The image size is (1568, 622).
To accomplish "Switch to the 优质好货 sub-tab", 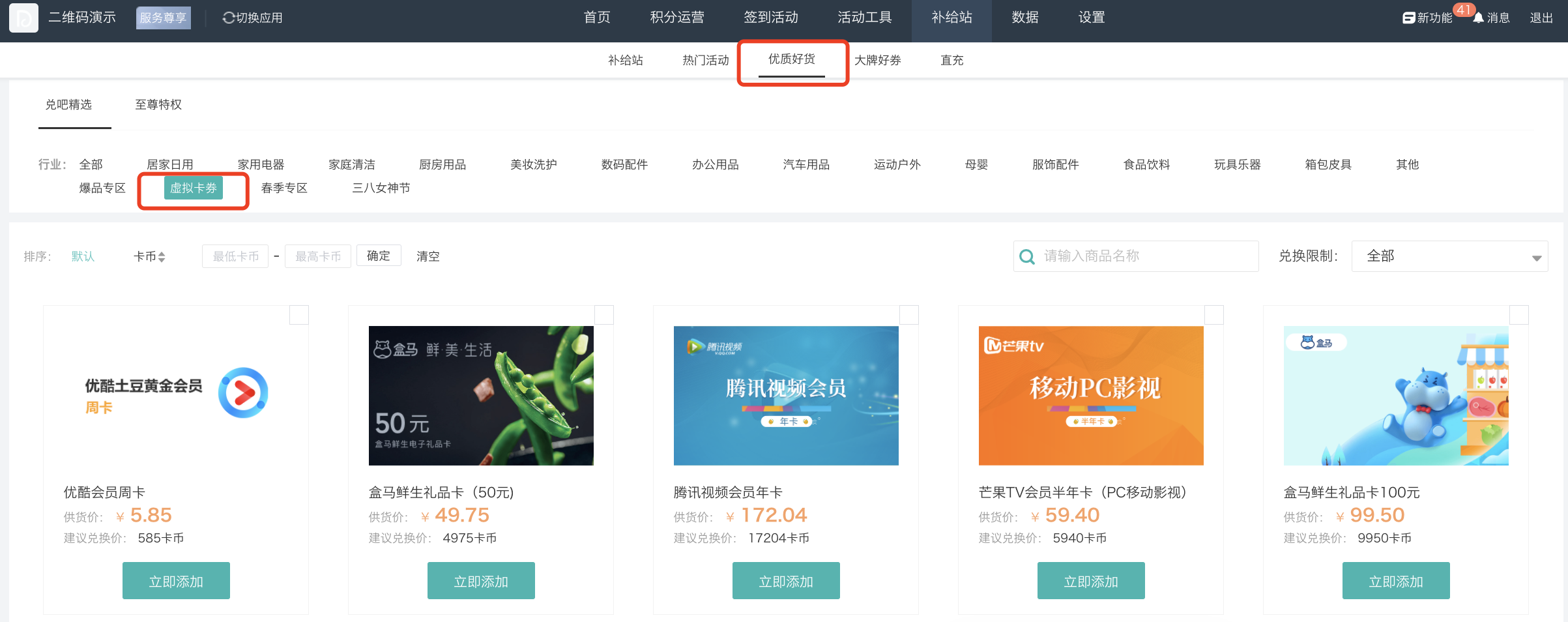I will (792, 59).
